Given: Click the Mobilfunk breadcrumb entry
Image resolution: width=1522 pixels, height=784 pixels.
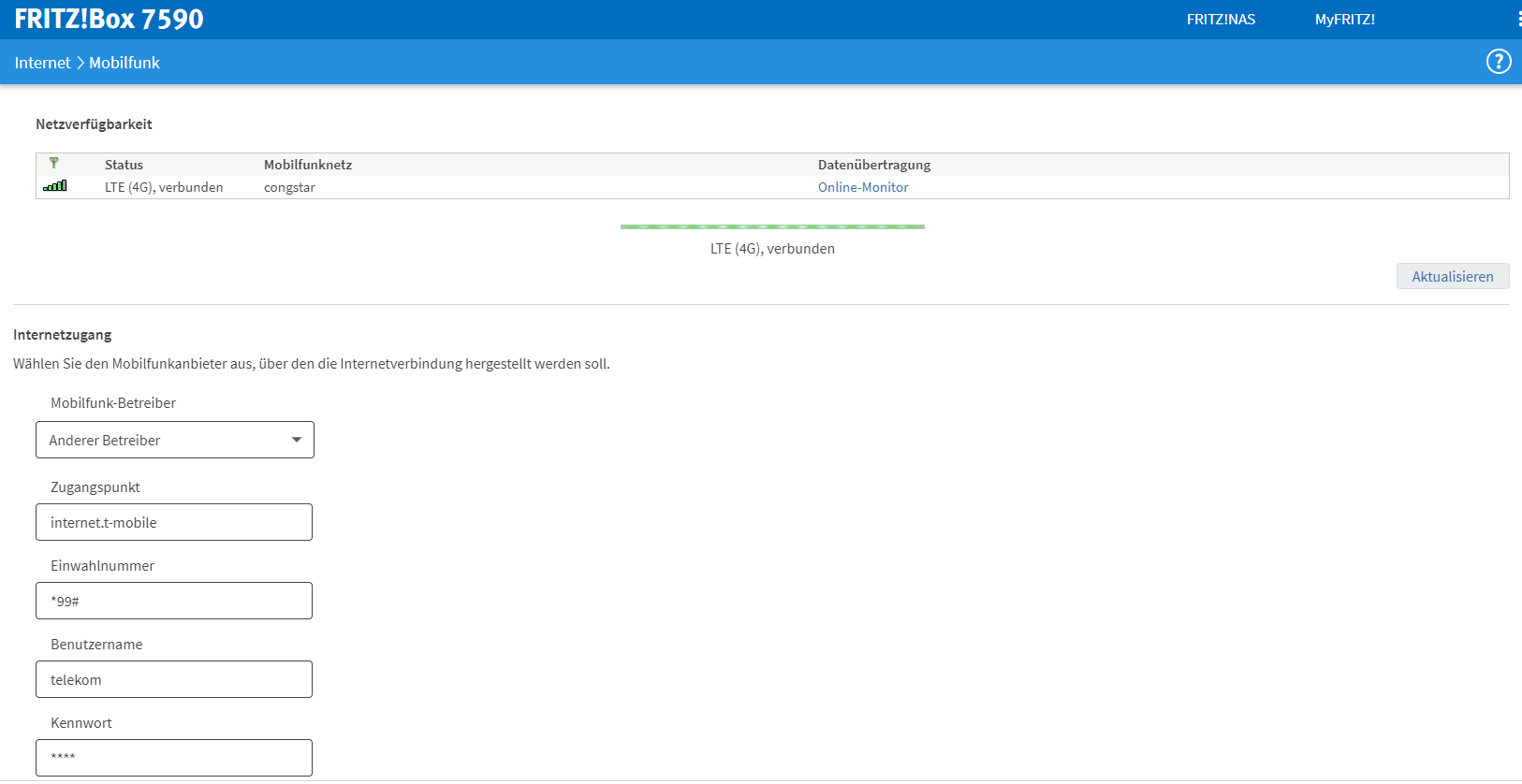Looking at the screenshot, I should (124, 63).
